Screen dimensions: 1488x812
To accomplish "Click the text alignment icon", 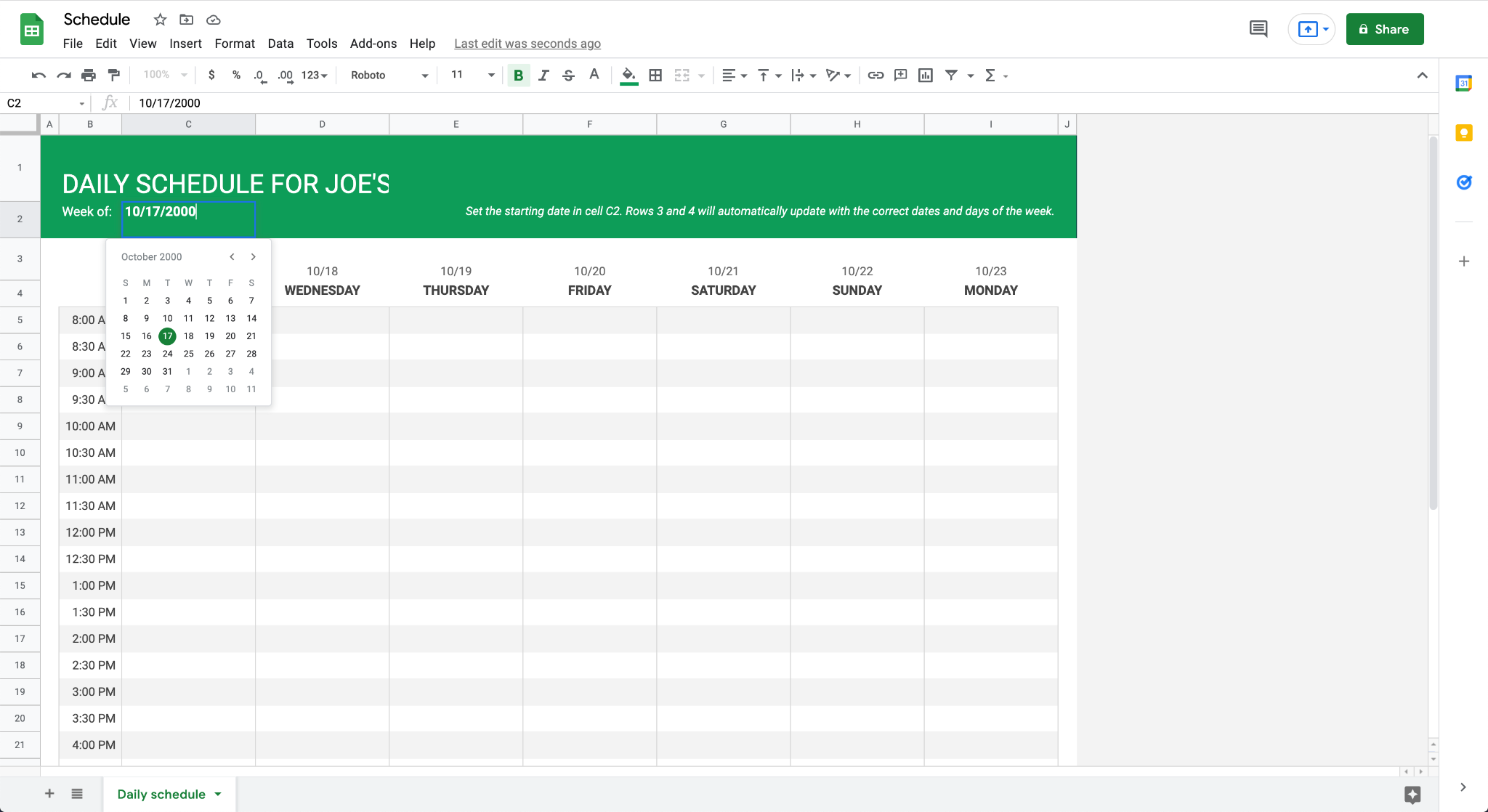I will click(x=729, y=75).
